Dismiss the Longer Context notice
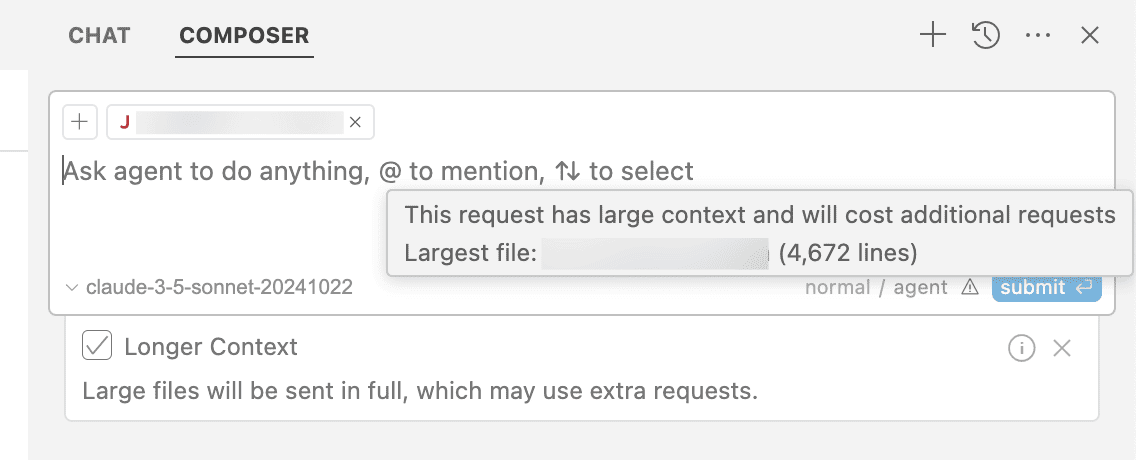This screenshot has width=1136, height=460. (x=1061, y=348)
